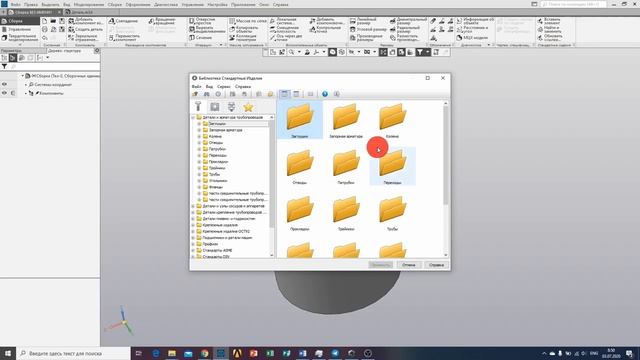Open Вид menu in the library dialog
Viewport: 640px width, 360px height.
point(209,87)
